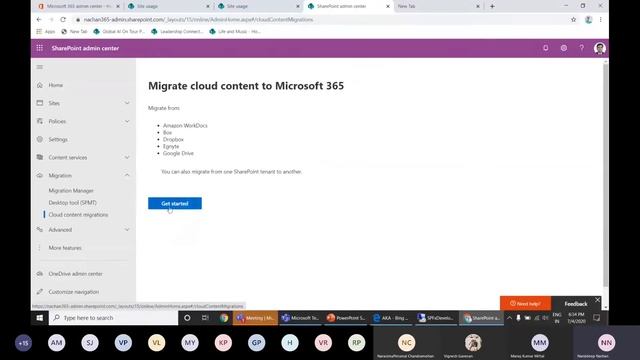Open the SPFxDevelo taskbar item
The height and width of the screenshot is (360, 640).
pos(436,318)
